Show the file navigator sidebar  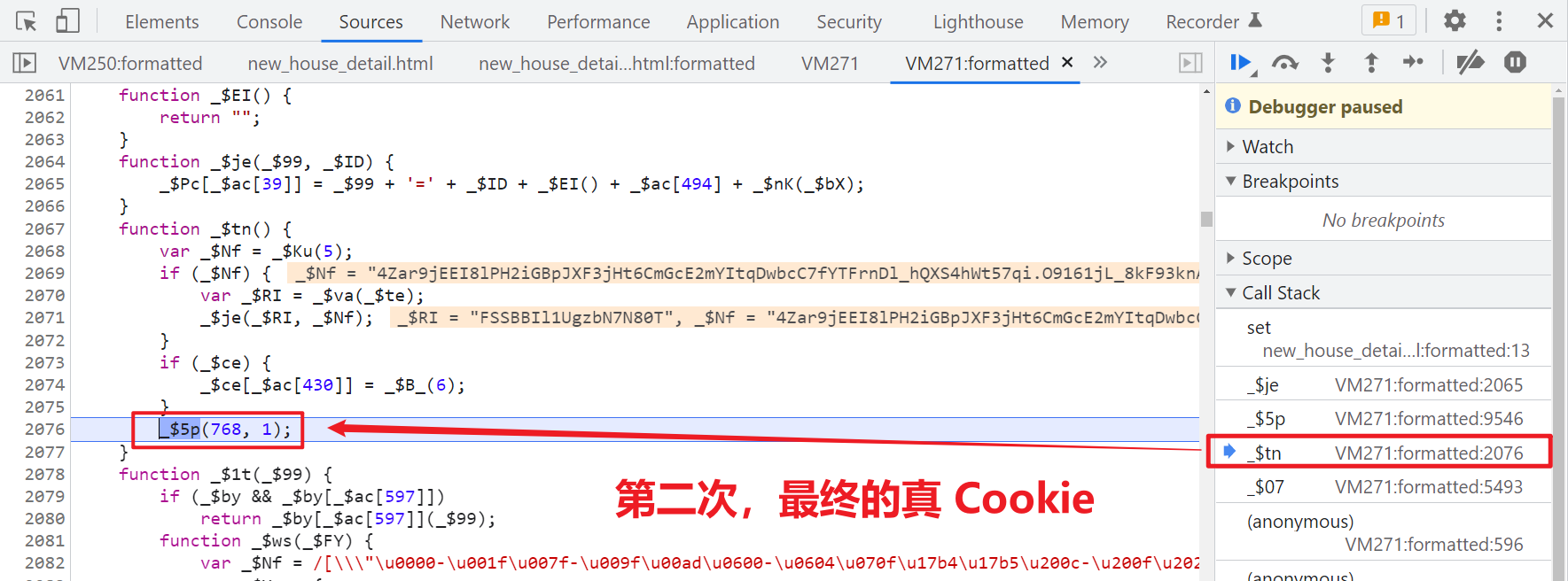[25, 63]
